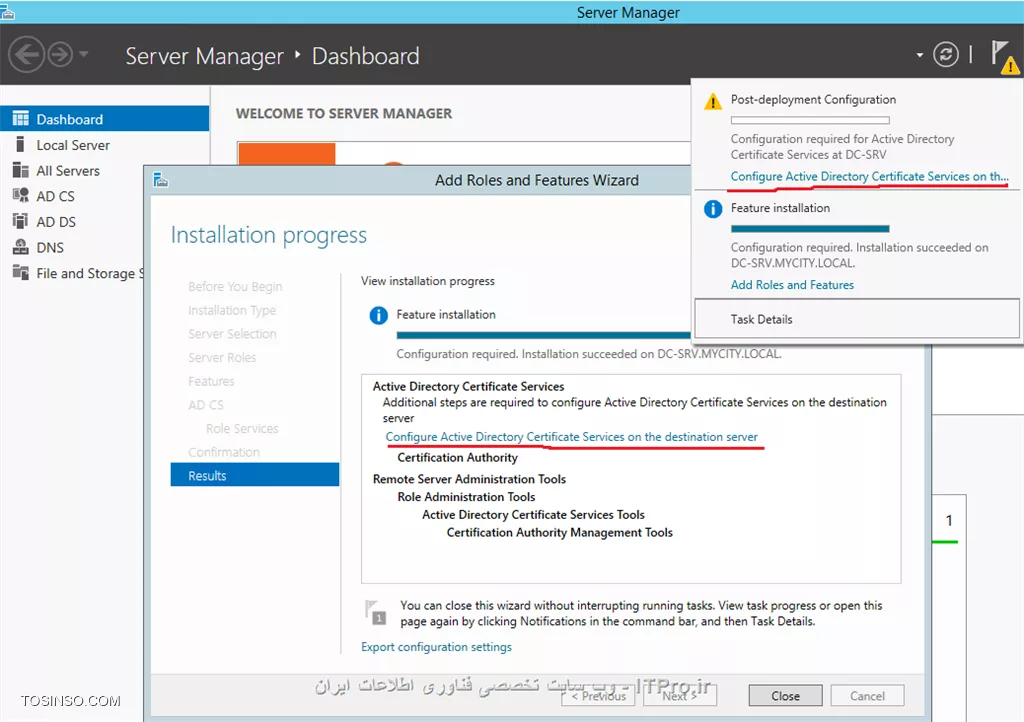The height and width of the screenshot is (722, 1024).
Task: Click the Forward navigation arrow
Action: pos(61,54)
